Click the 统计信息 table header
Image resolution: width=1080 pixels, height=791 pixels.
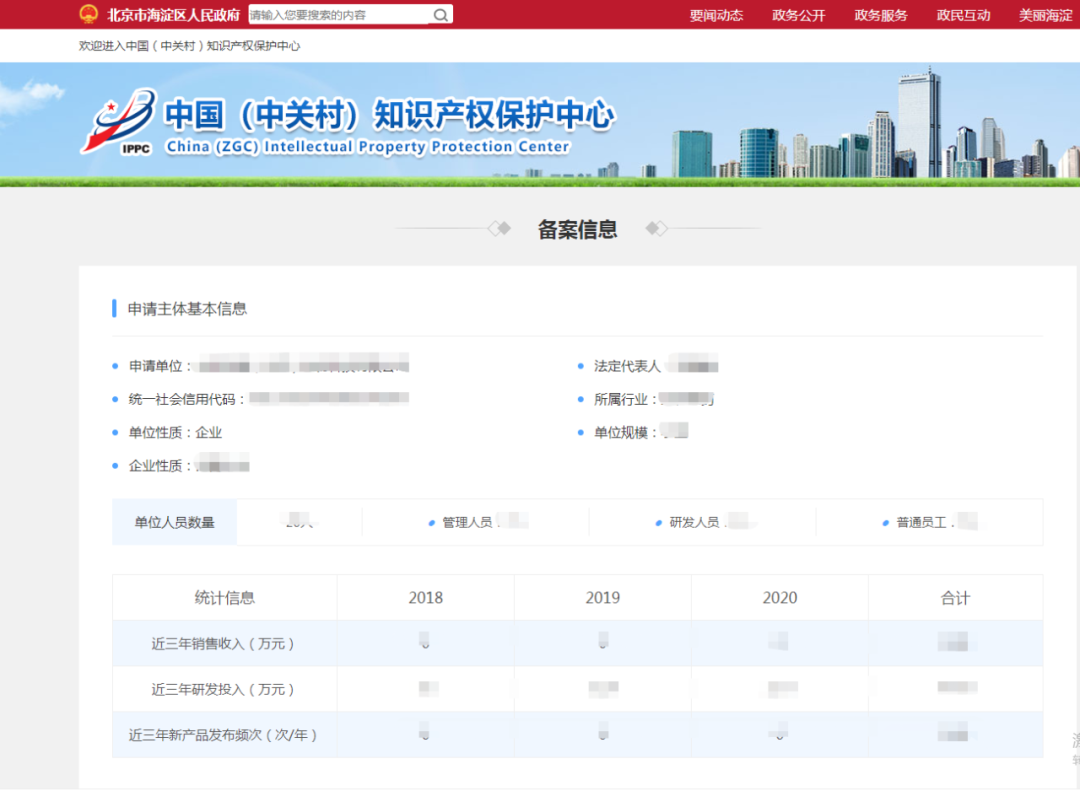(225, 597)
